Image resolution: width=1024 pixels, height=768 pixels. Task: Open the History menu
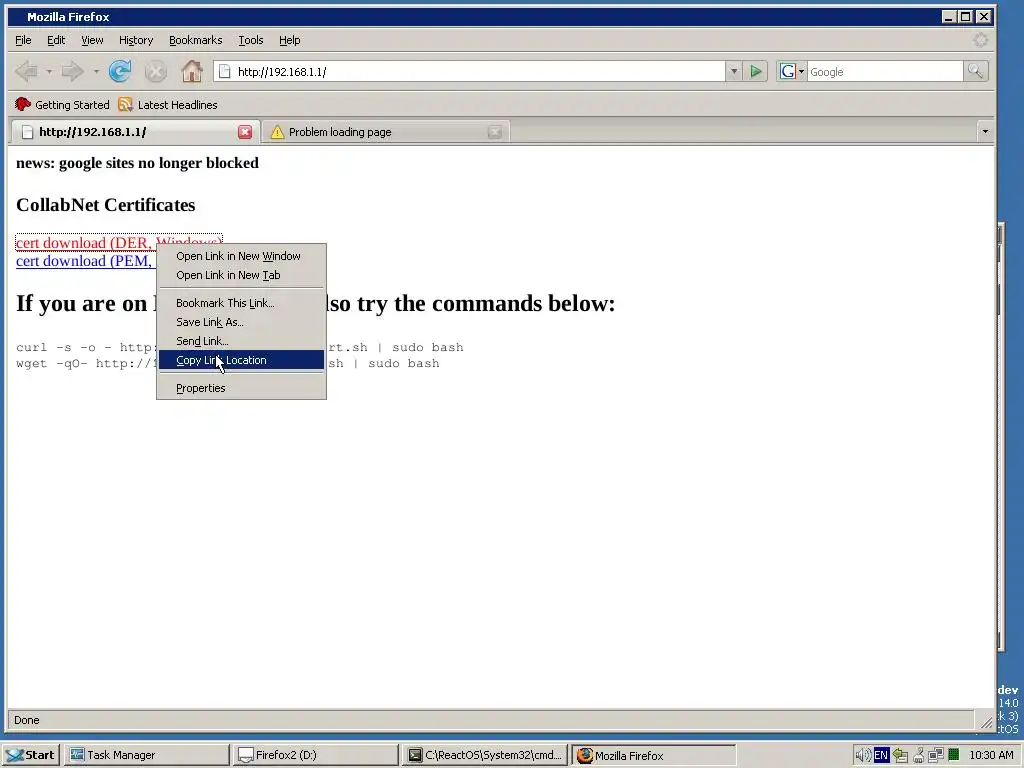pos(136,40)
